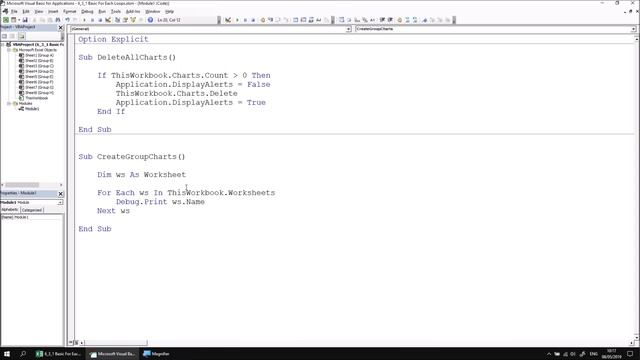640x360 pixels.
Task: Open the Immediate Window from the Debug toolbar
Action: click(x=303, y=20)
